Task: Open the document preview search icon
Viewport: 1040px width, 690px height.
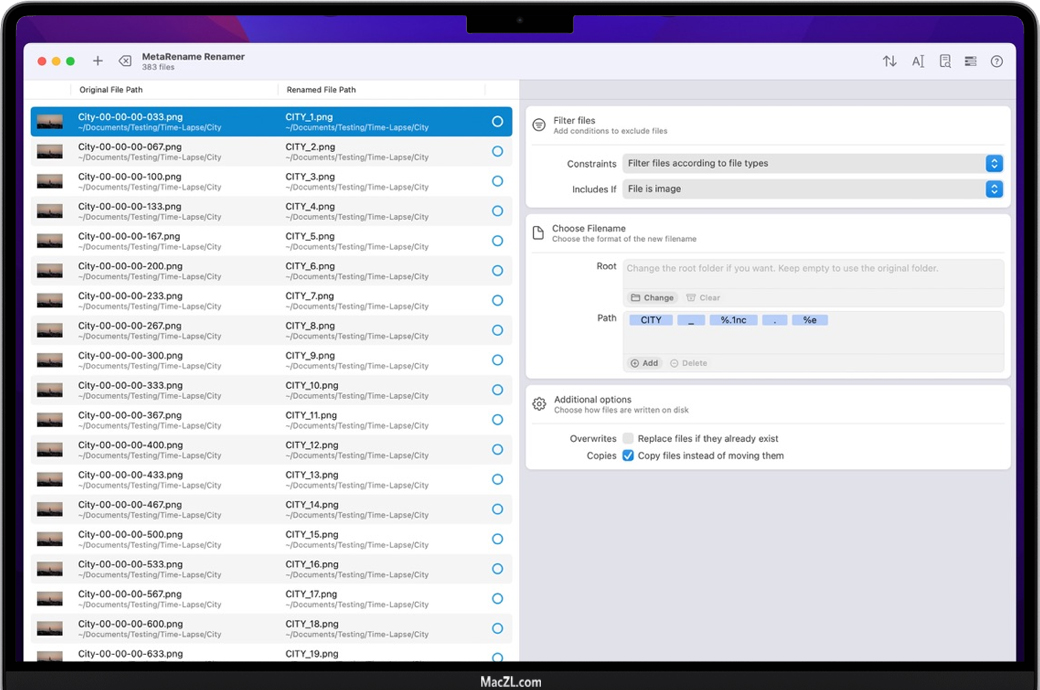Action: pos(945,61)
